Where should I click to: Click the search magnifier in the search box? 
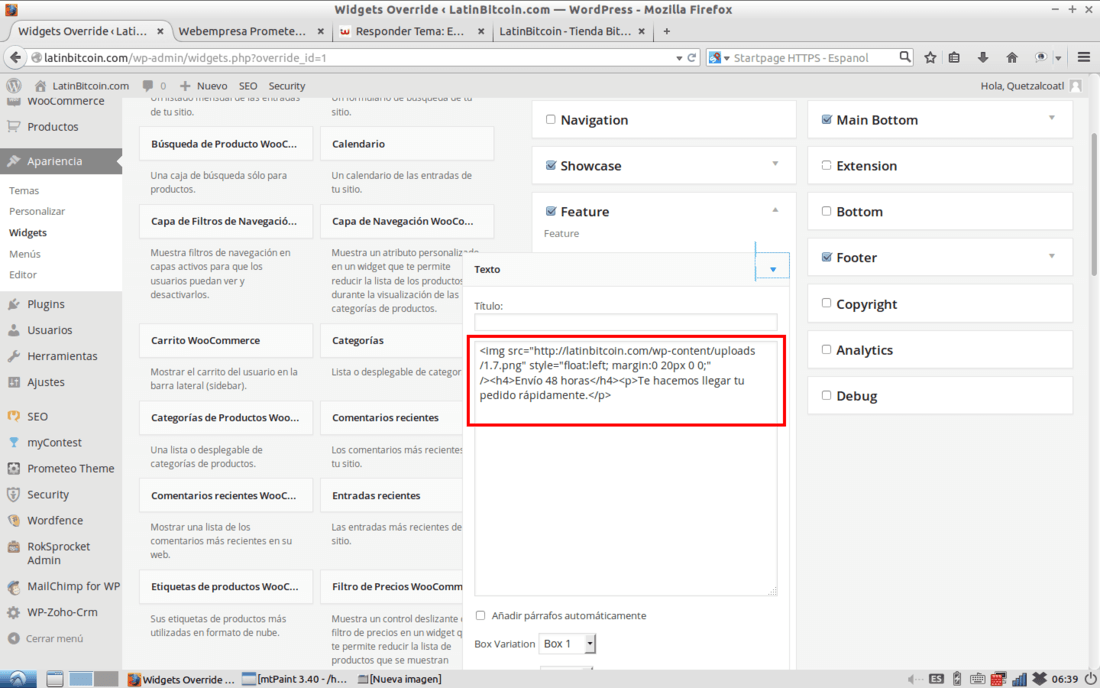tap(904, 57)
